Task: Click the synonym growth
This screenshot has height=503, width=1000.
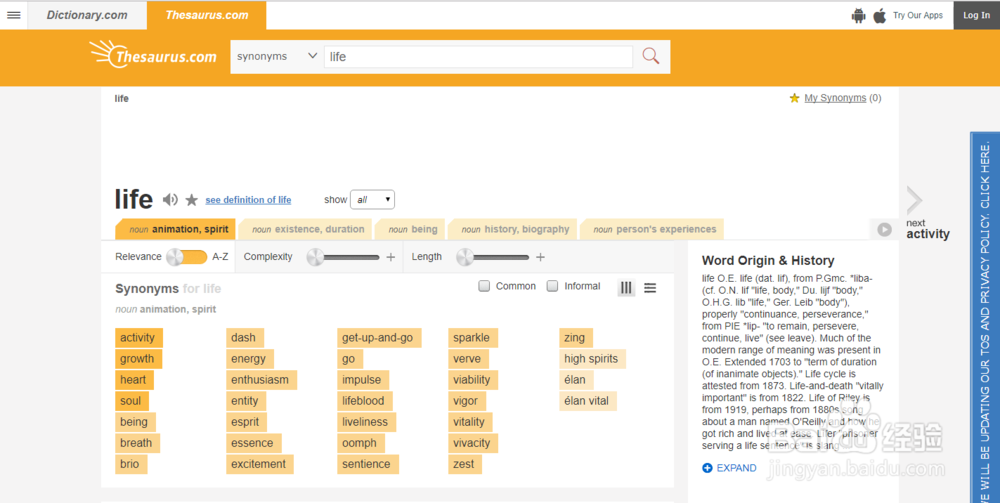Action: pyautogui.click(x=138, y=359)
